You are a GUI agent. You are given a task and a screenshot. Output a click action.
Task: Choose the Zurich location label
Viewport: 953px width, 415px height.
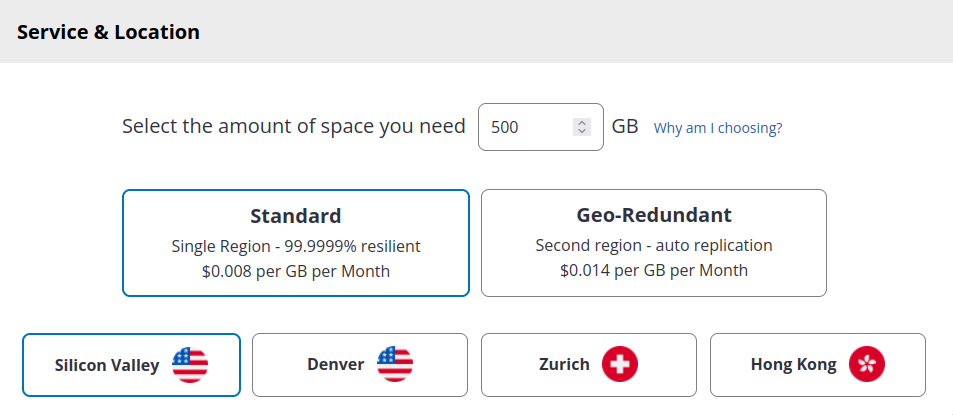(564, 365)
